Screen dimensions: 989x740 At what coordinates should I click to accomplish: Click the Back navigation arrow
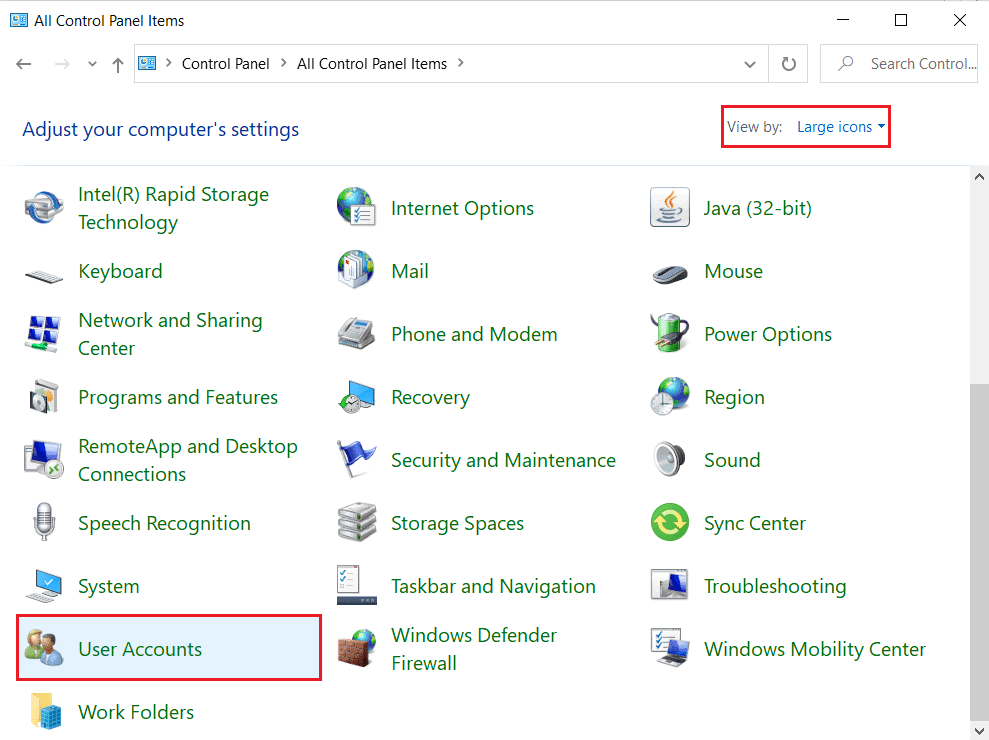(x=23, y=63)
